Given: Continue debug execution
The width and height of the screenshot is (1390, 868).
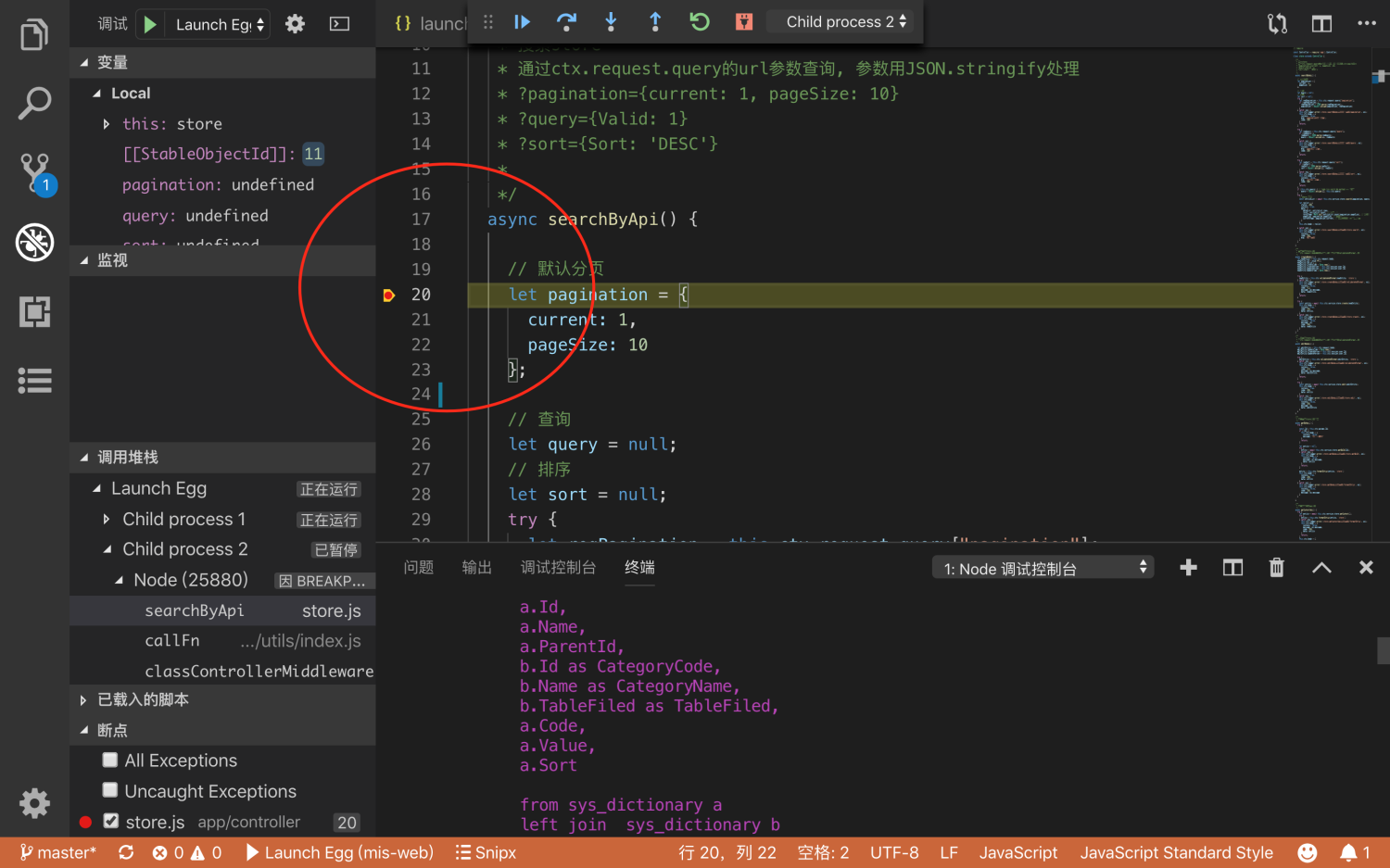Looking at the screenshot, I should click(522, 21).
